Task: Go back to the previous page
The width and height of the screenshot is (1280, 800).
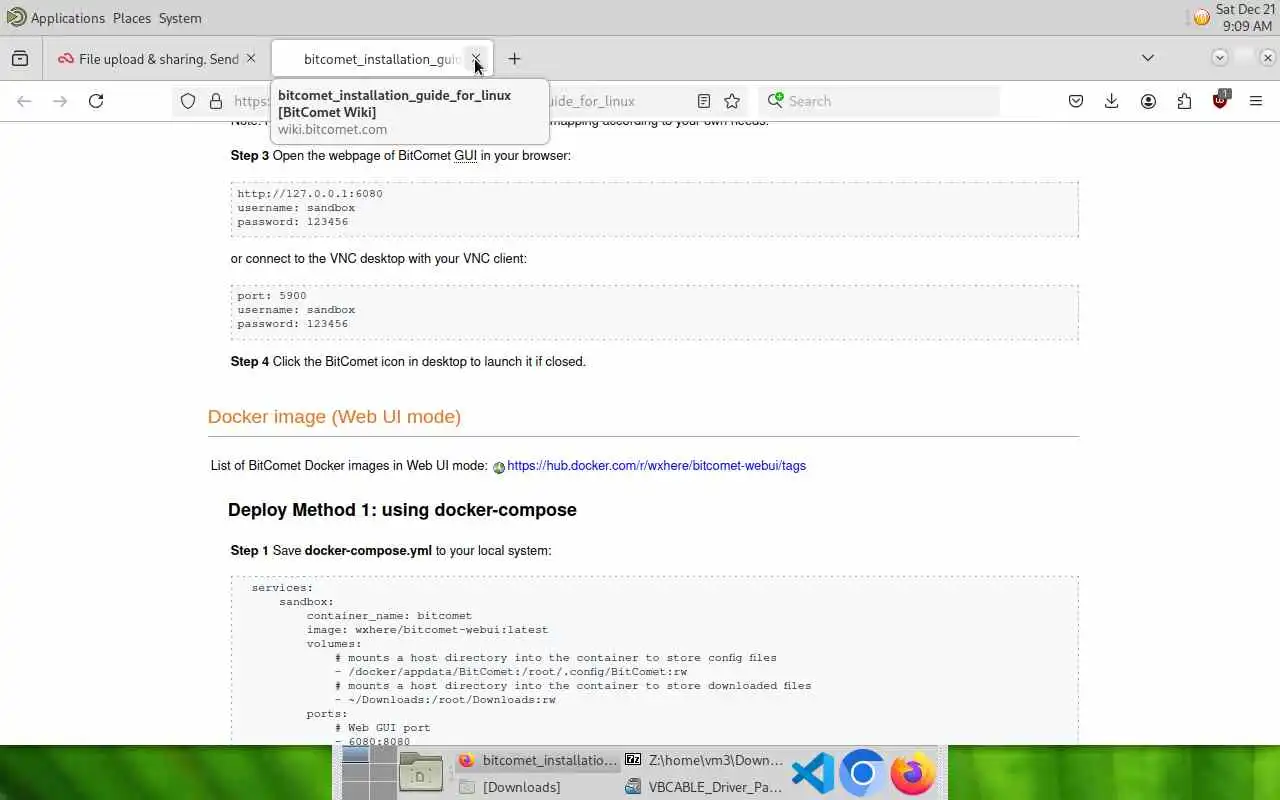Action: [24, 101]
